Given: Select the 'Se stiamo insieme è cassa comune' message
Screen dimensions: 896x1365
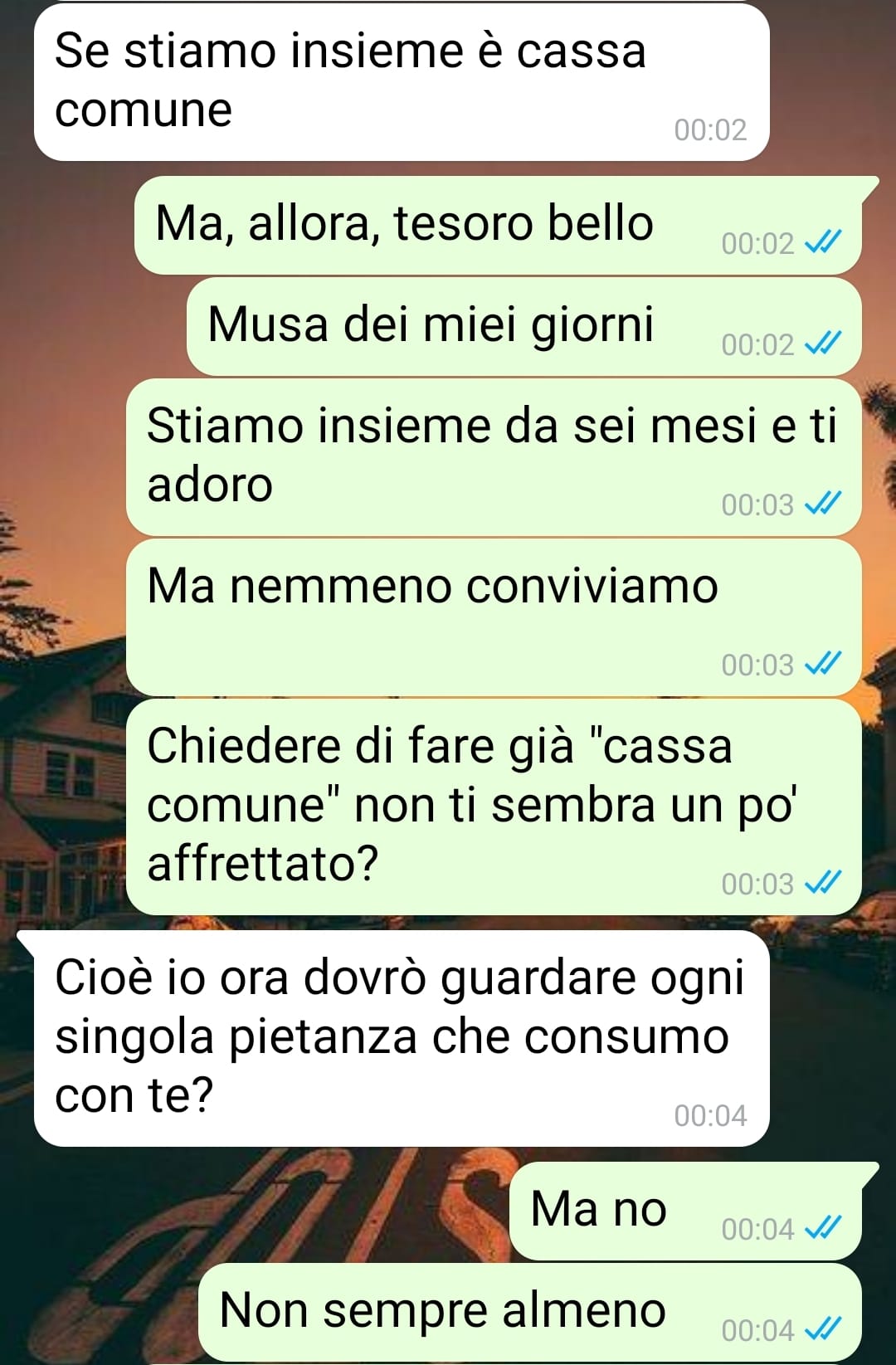Looking at the screenshot, I should (x=402, y=82).
